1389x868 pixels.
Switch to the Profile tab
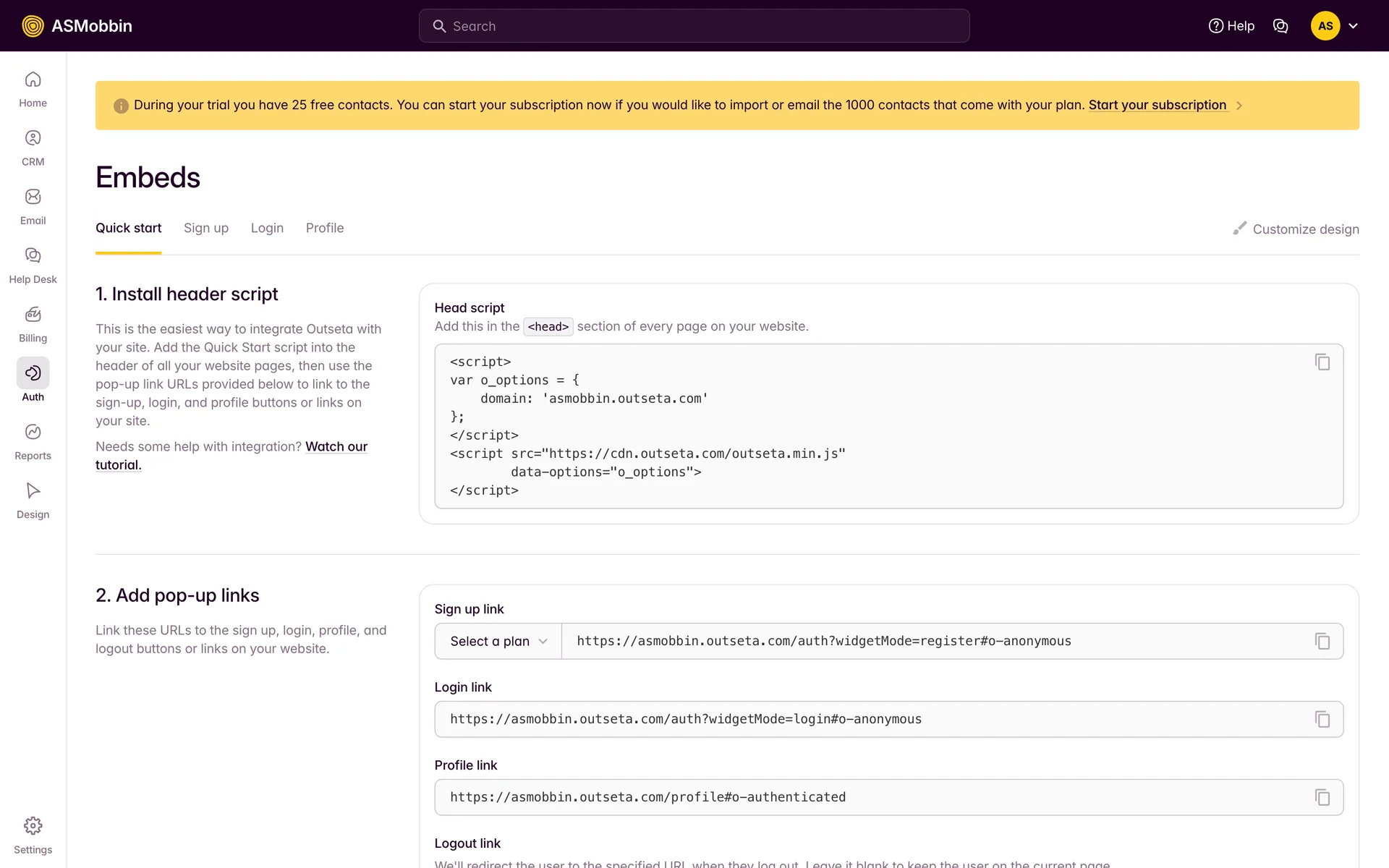tap(324, 228)
